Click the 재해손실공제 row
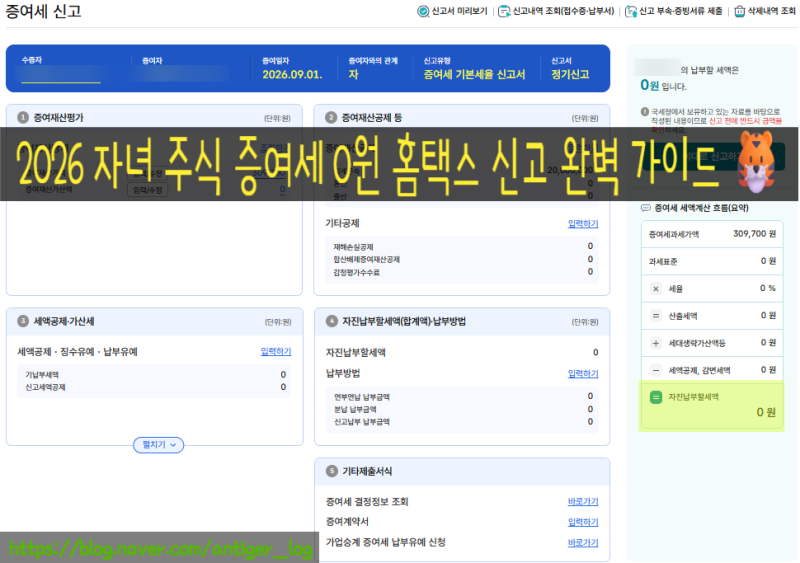The width and height of the screenshot is (800, 563). tap(462, 247)
